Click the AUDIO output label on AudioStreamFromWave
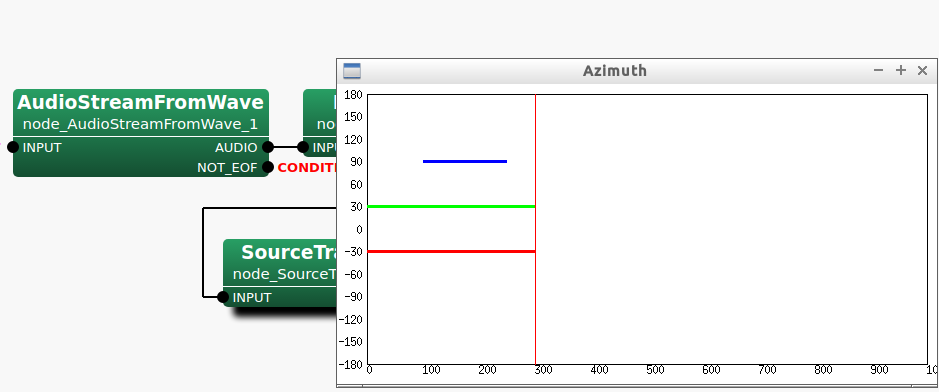Screen dimensions: 939x392 click(x=236, y=148)
